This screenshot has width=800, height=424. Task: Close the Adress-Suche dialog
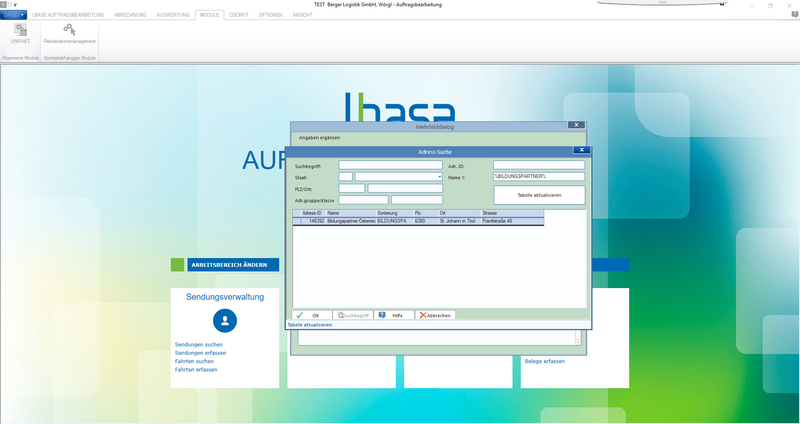(x=581, y=150)
